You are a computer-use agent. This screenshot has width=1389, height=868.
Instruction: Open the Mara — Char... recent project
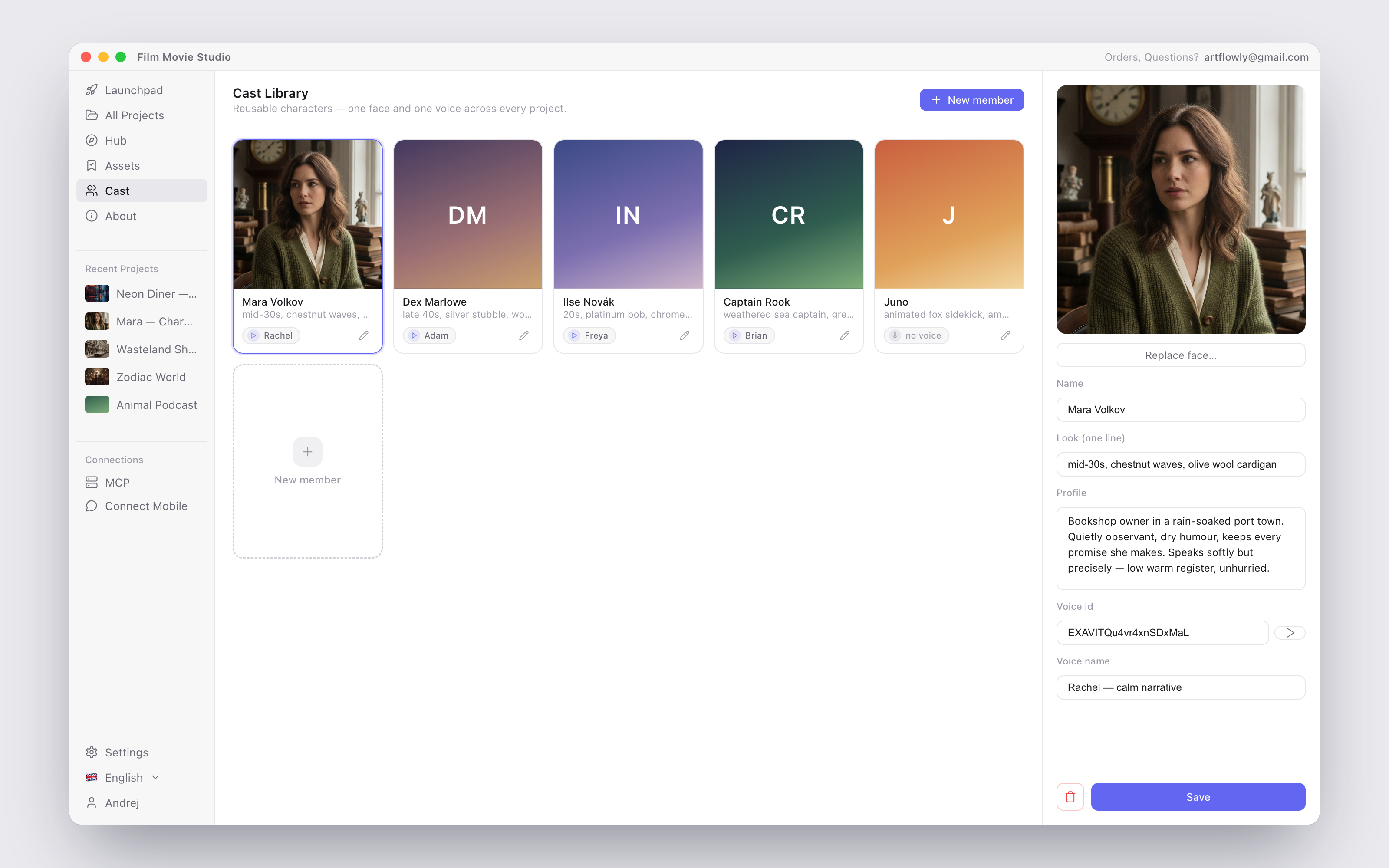tap(142, 322)
